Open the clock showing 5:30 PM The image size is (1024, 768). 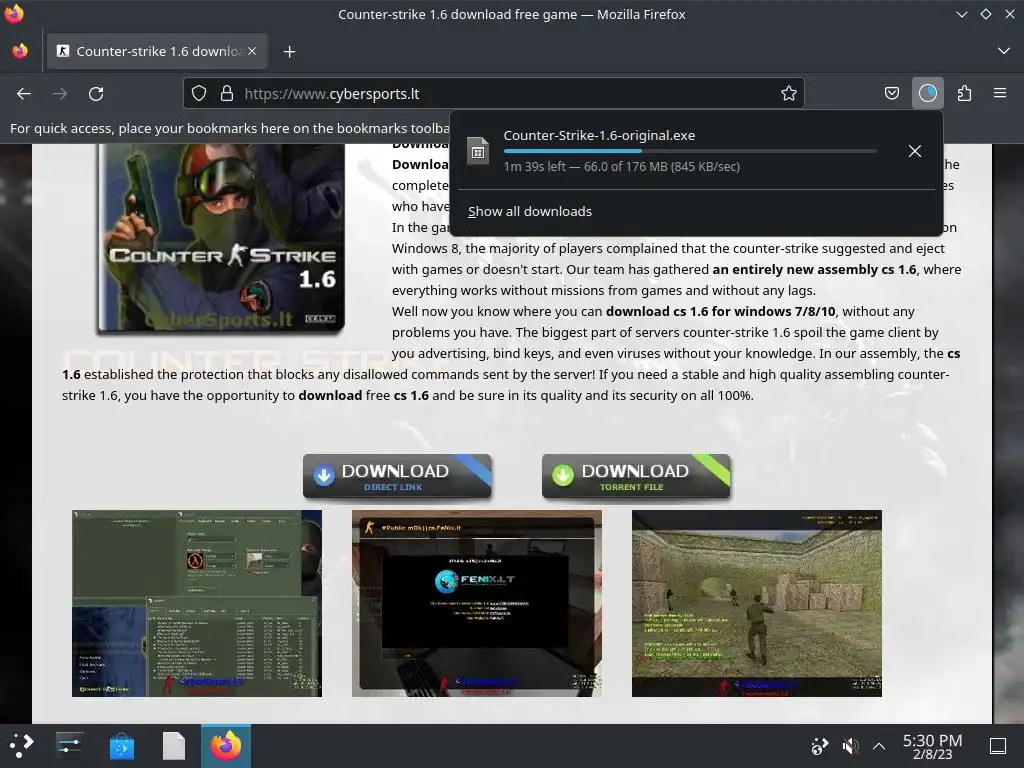click(x=933, y=746)
